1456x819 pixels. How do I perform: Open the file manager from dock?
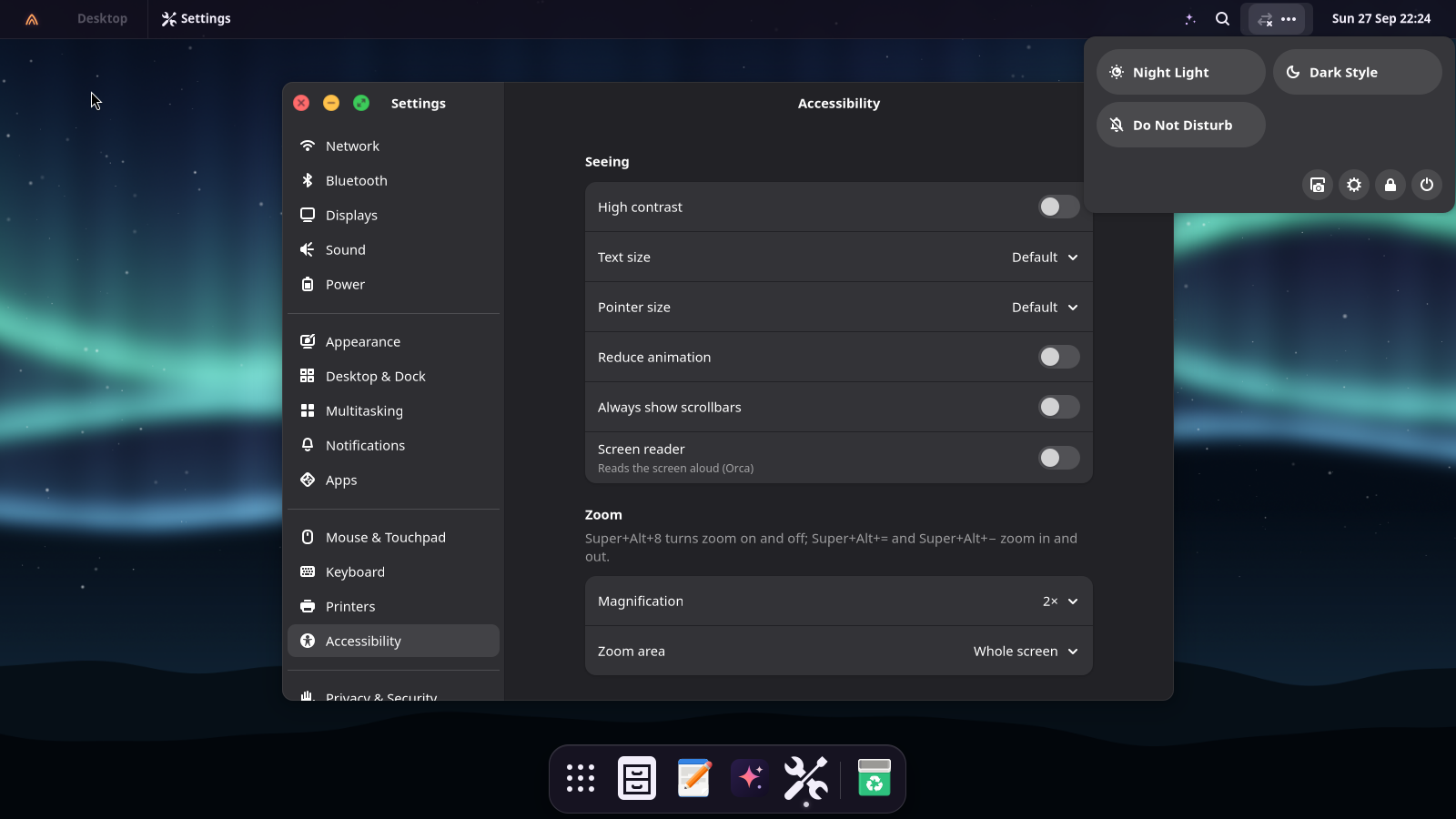coord(637,778)
